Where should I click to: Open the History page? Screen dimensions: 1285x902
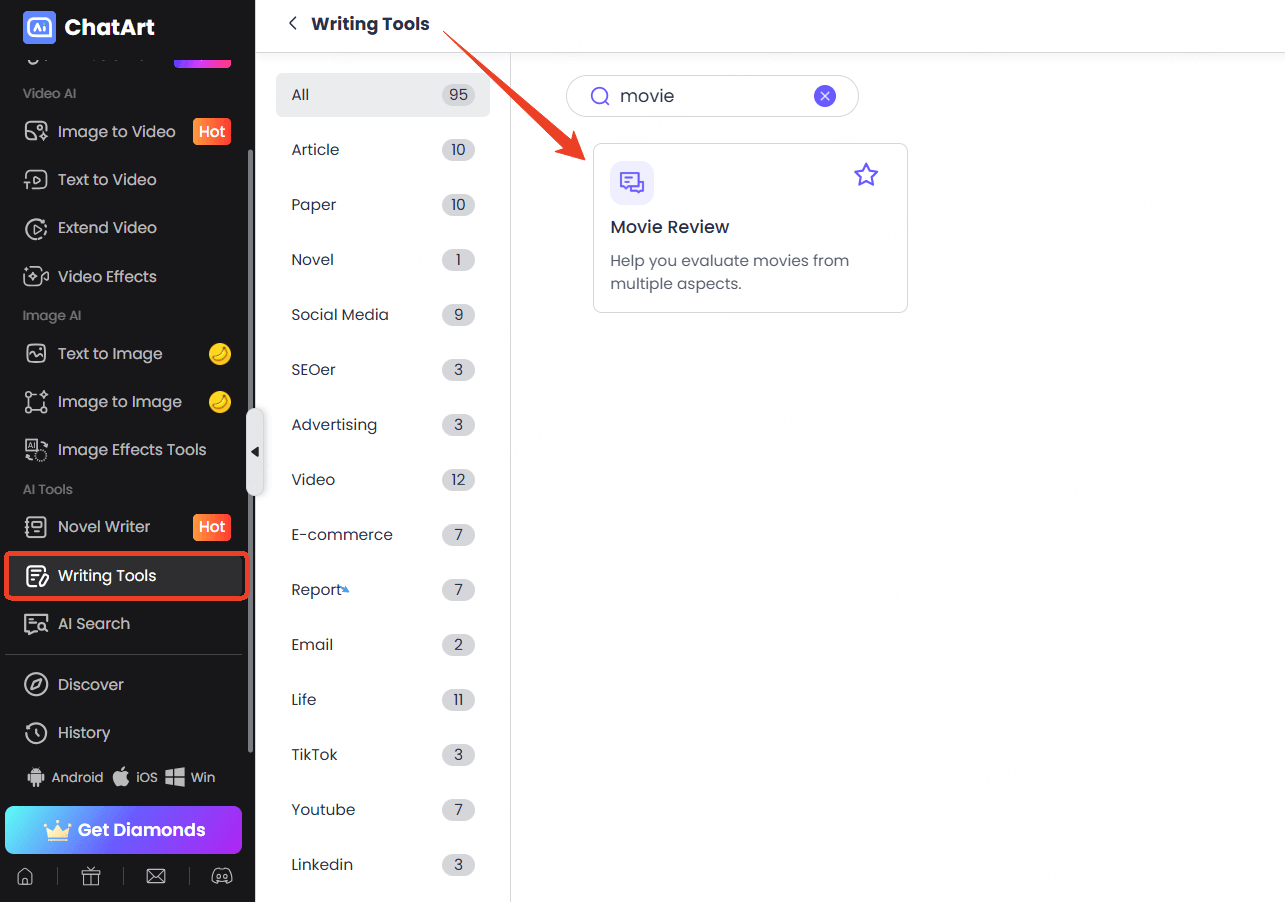coord(84,733)
